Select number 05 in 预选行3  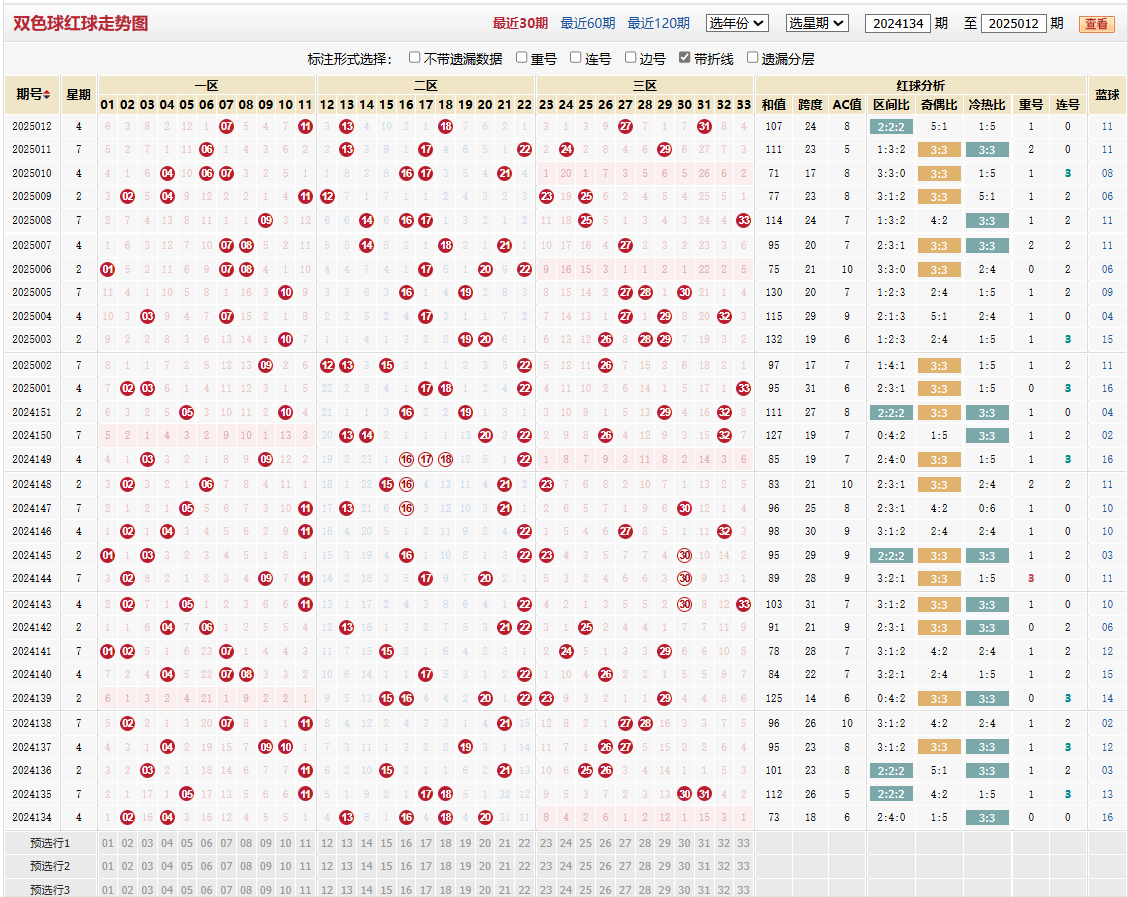(x=186, y=890)
